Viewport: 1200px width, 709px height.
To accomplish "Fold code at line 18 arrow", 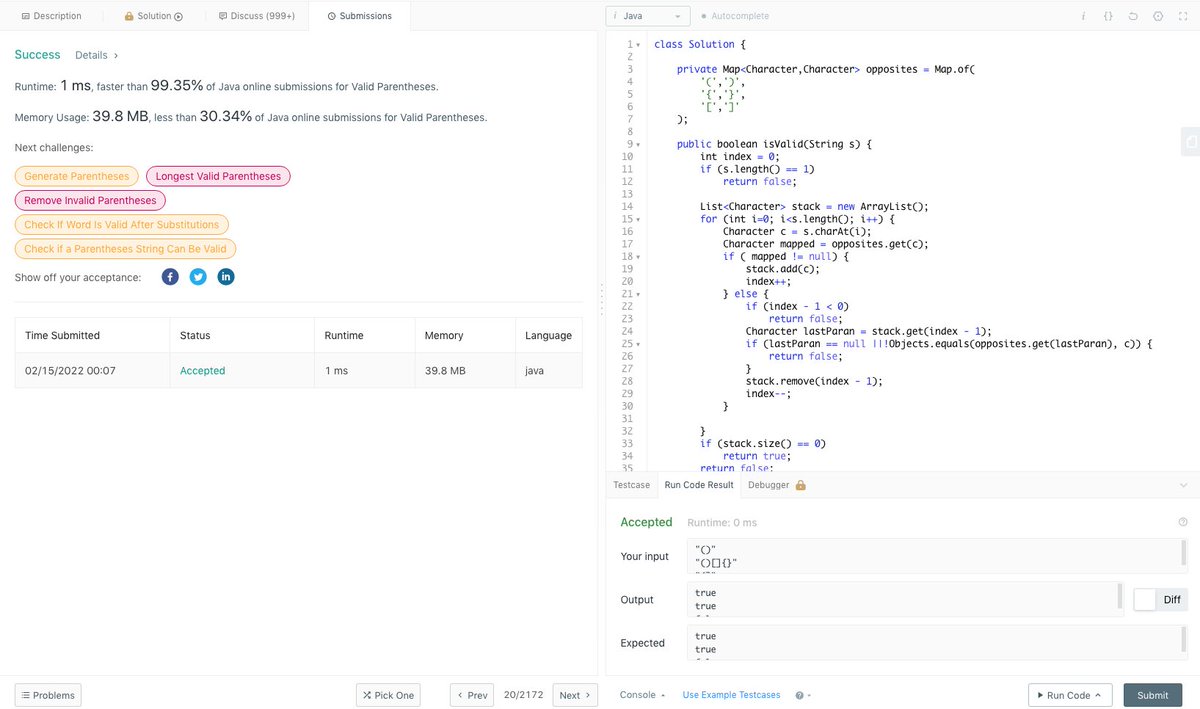I will click(638, 257).
